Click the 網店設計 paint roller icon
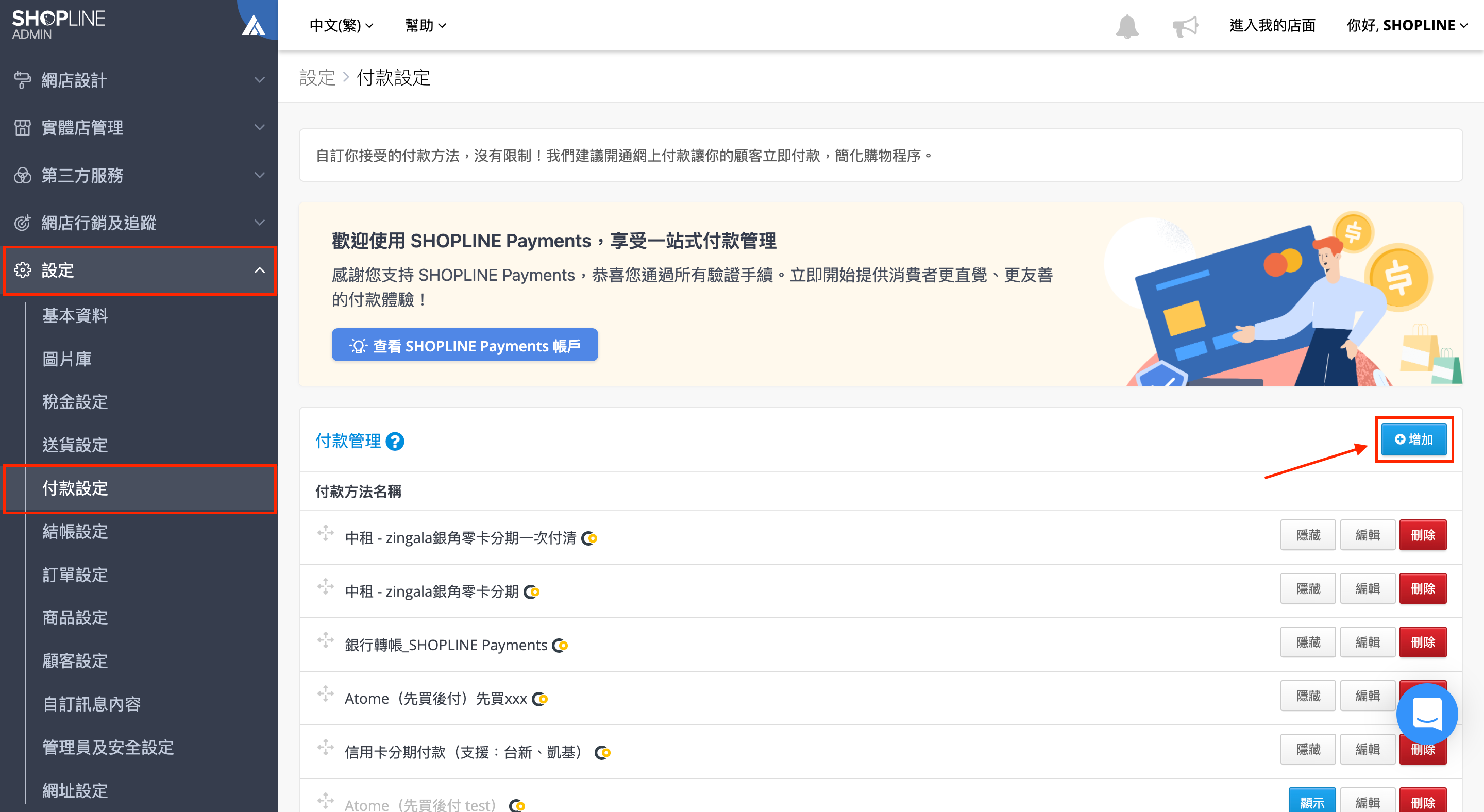Image resolution: width=1484 pixels, height=812 pixels. pos(23,80)
